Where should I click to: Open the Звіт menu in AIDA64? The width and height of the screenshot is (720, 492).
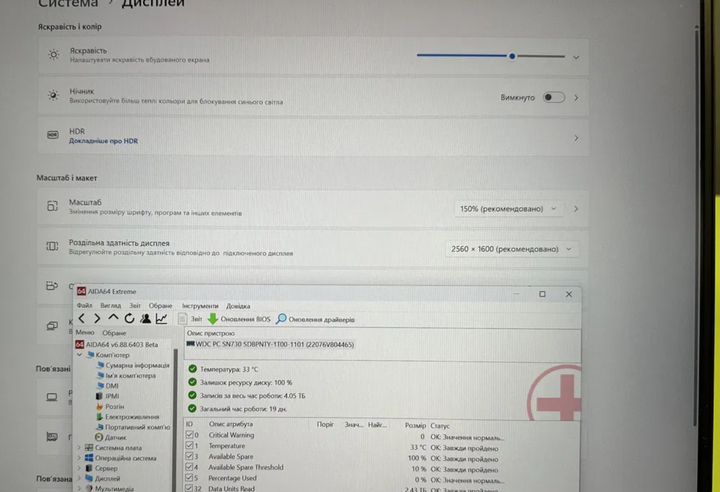(x=135, y=305)
